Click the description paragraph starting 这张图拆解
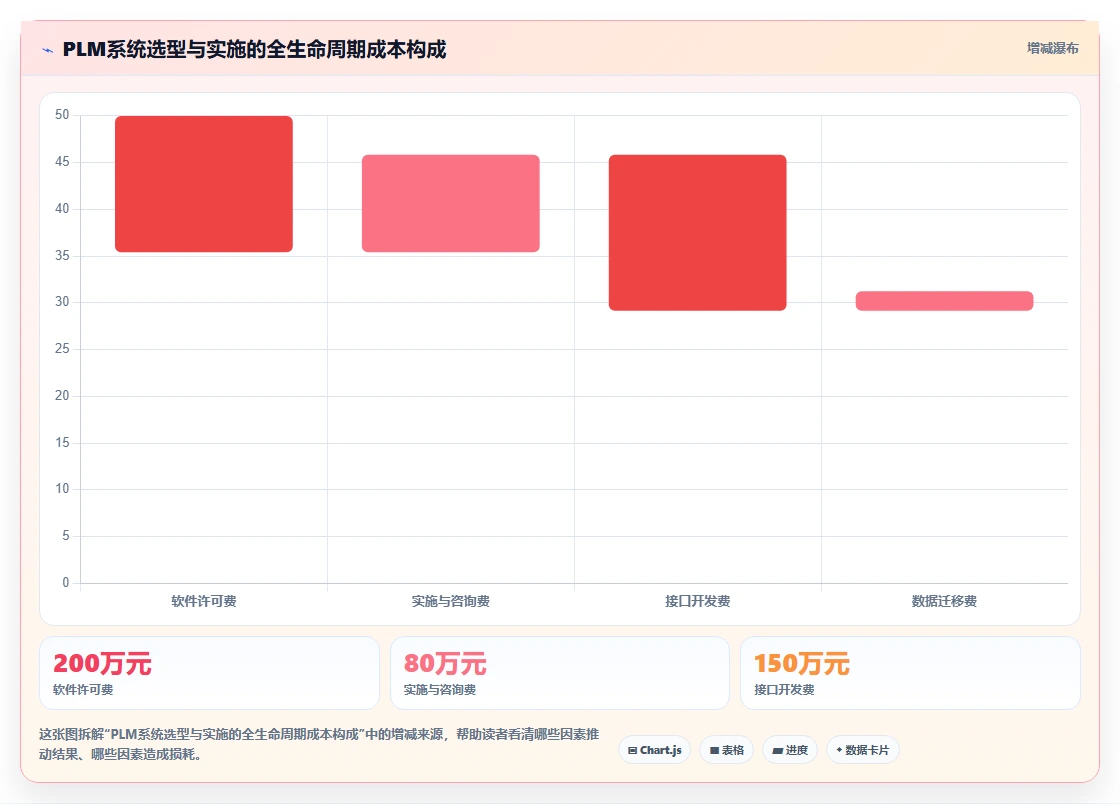 tap(319, 744)
